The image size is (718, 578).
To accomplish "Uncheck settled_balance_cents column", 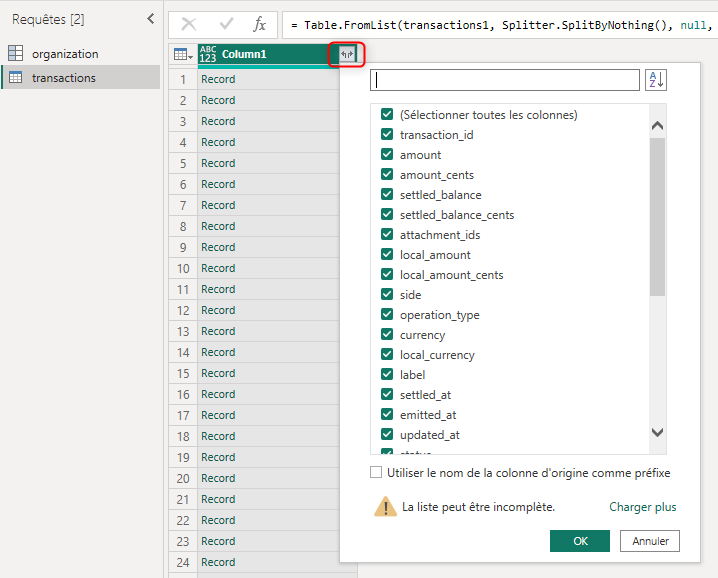I will click(x=387, y=214).
